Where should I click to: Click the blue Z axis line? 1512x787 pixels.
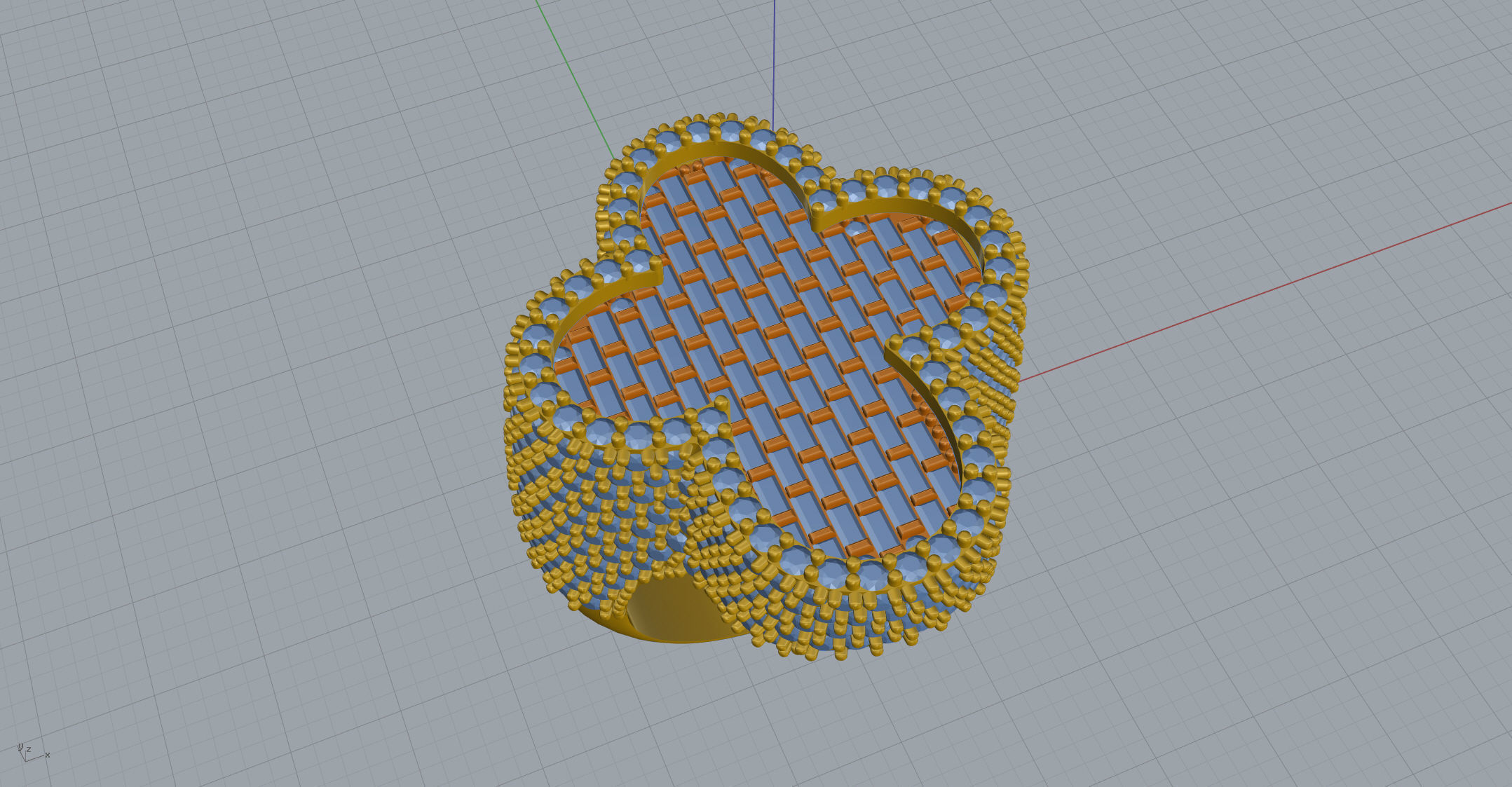[774, 67]
